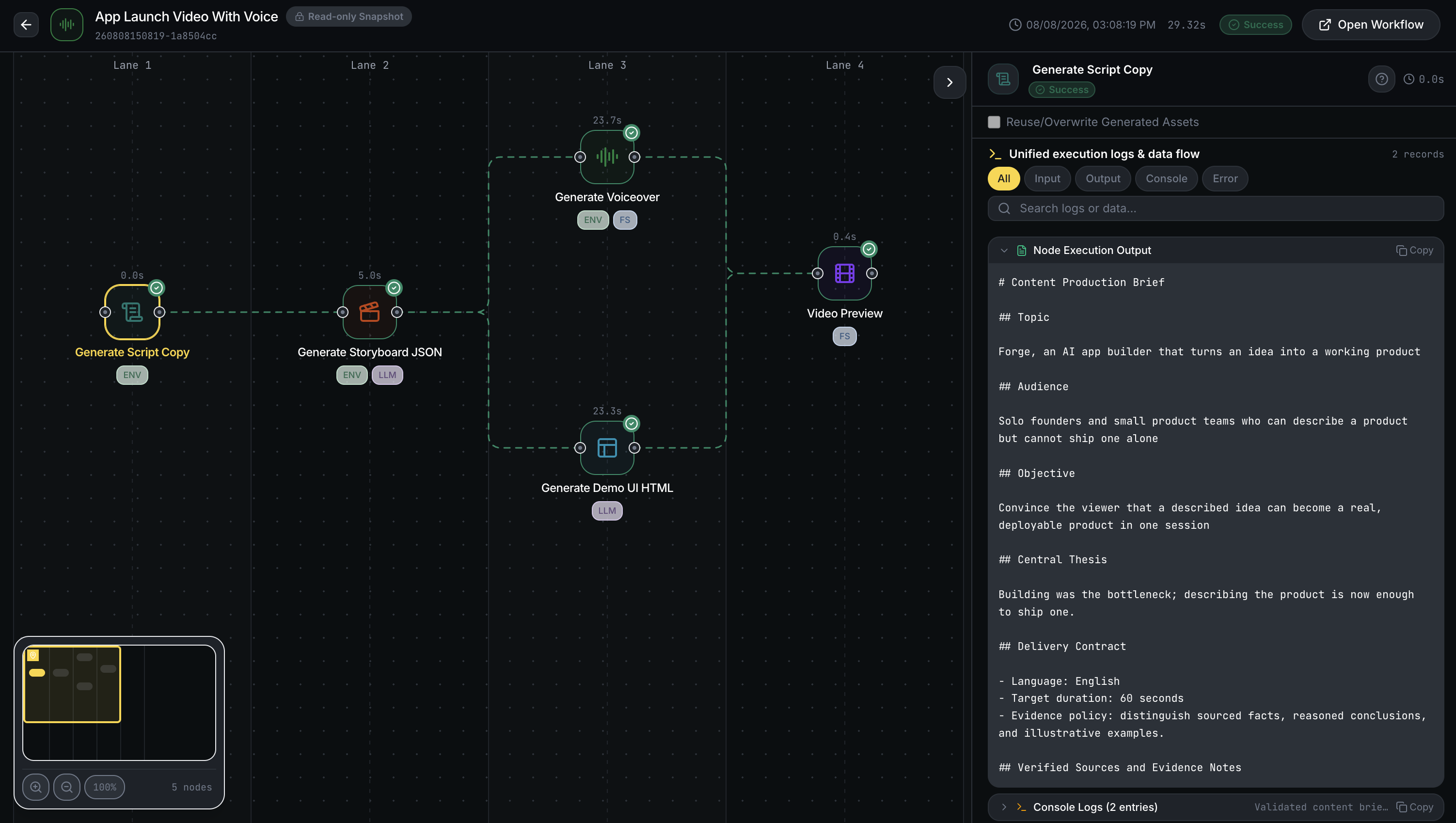Click the header Success status badge
Screen dimensions: 1456x823
(x=1255, y=25)
